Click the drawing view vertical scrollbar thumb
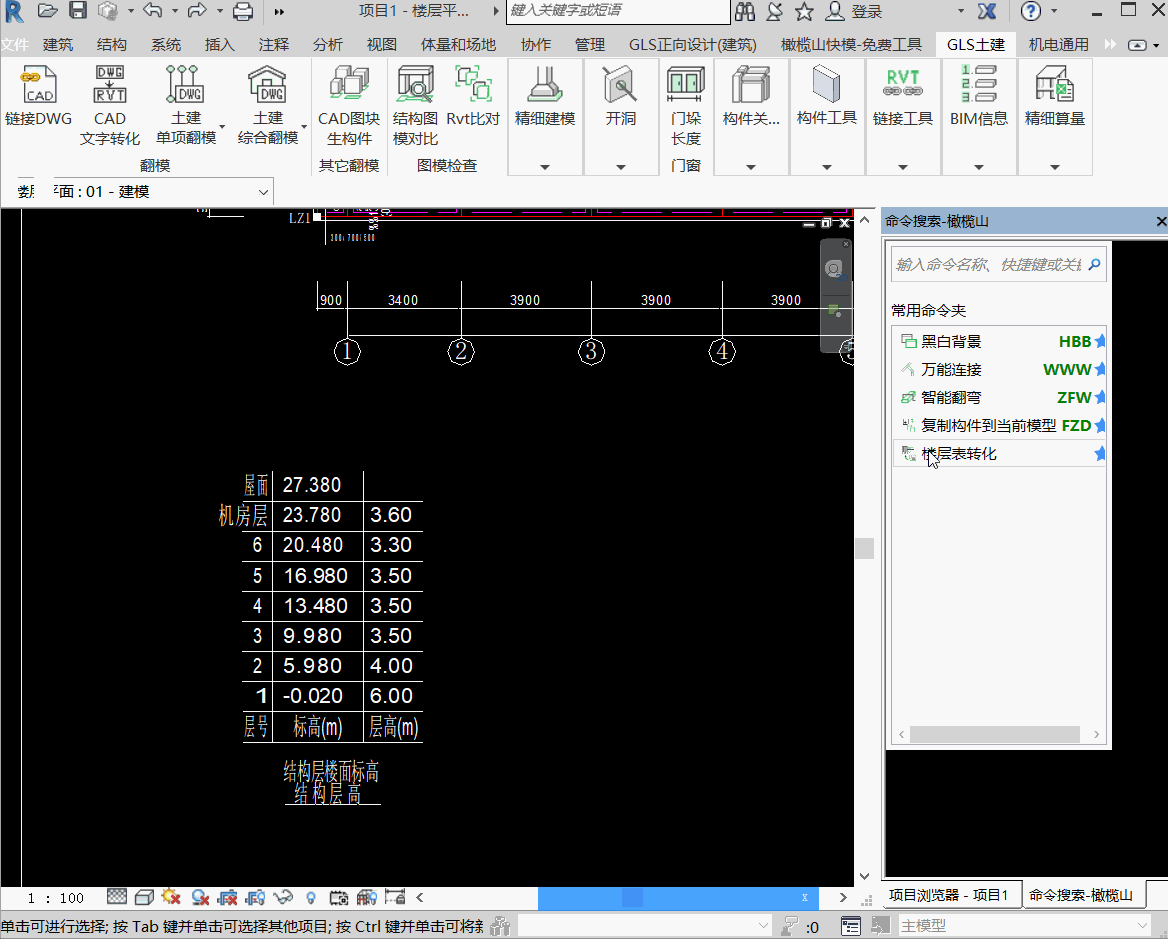This screenshot has height=939, width=1168. coord(864,548)
